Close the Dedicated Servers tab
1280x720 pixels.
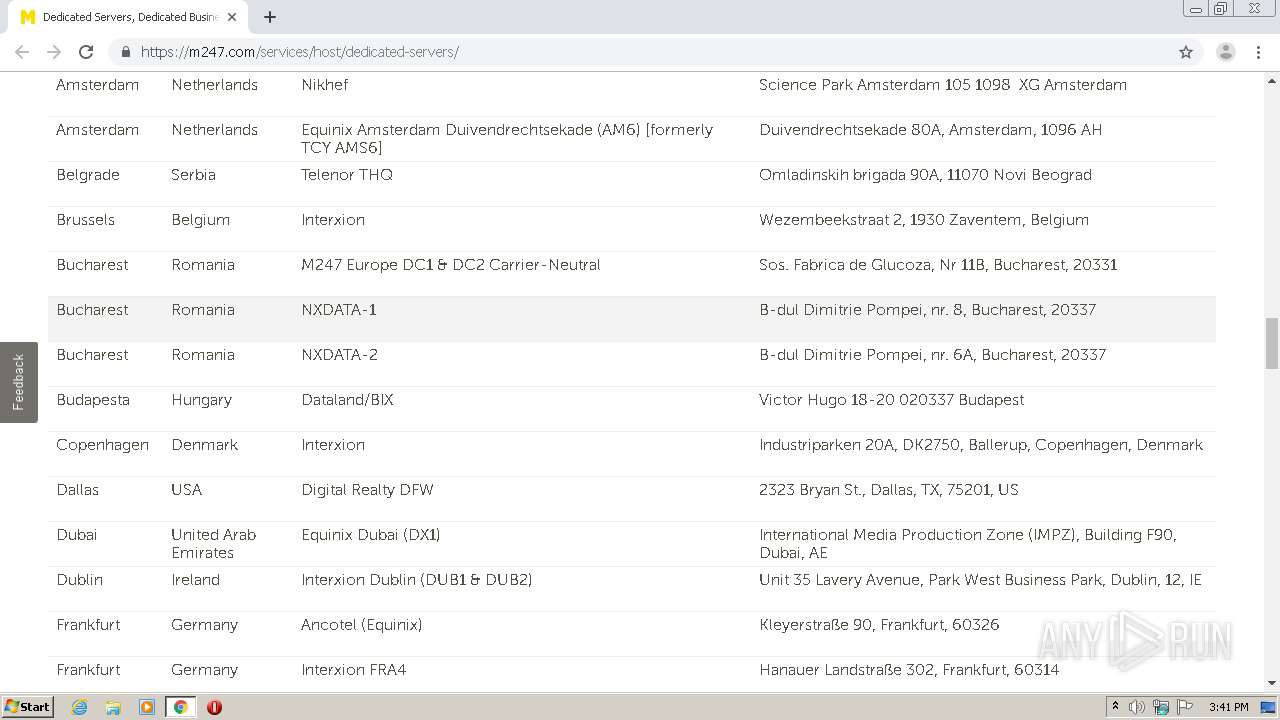232,17
